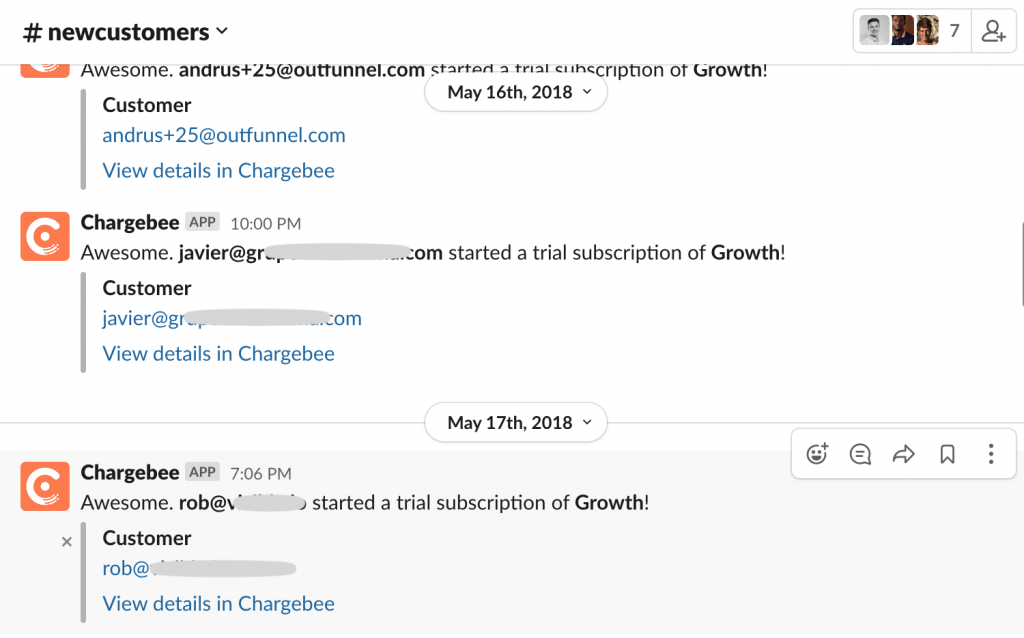Viewport: 1024px width, 638px height.
Task: Open View details in Chargebee under rob@
Action: [218, 603]
